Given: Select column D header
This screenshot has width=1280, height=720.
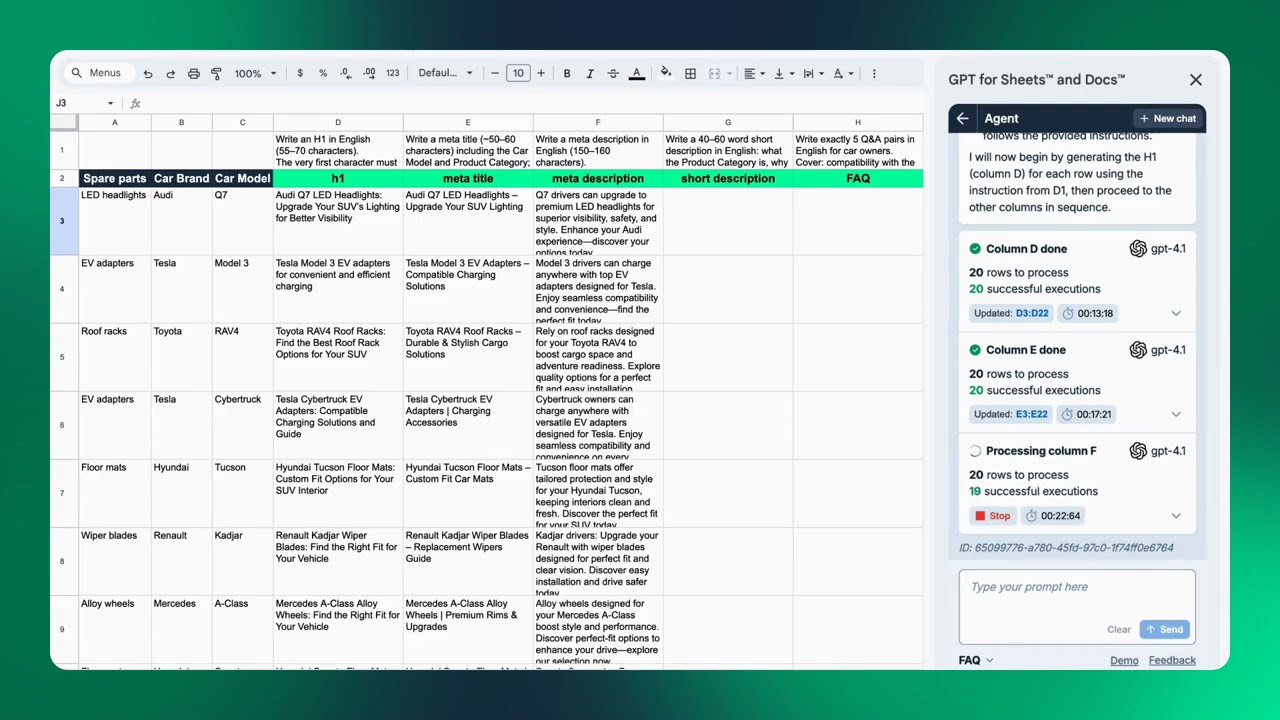Looking at the screenshot, I should click(338, 122).
